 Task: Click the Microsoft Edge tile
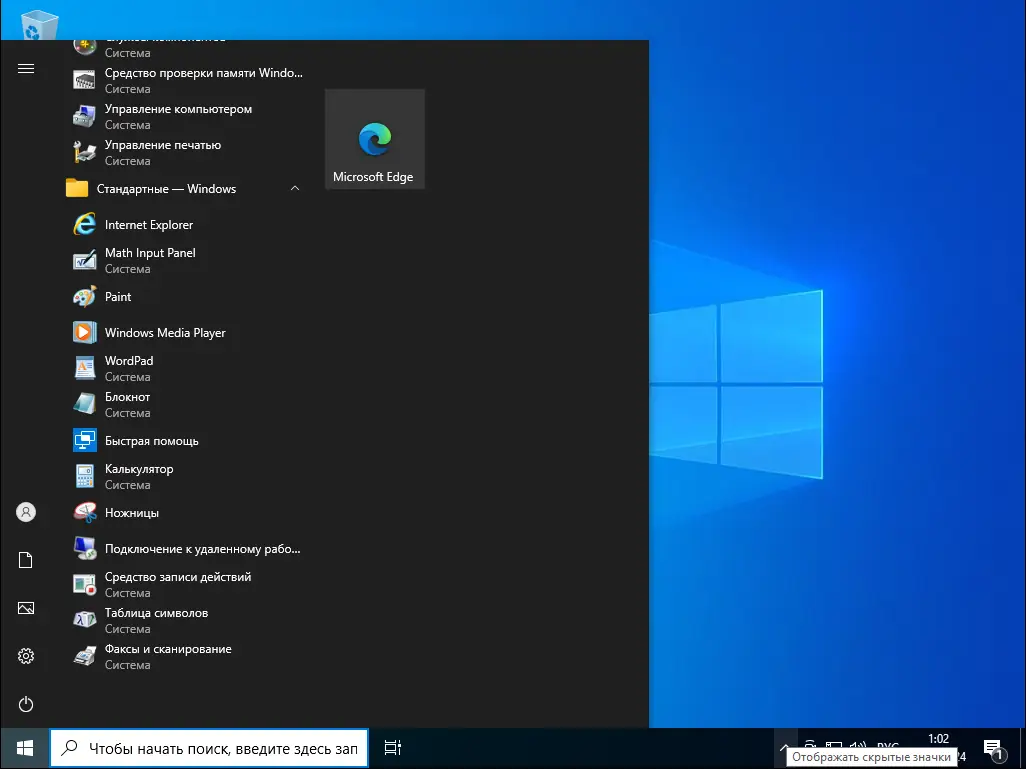[x=374, y=139]
